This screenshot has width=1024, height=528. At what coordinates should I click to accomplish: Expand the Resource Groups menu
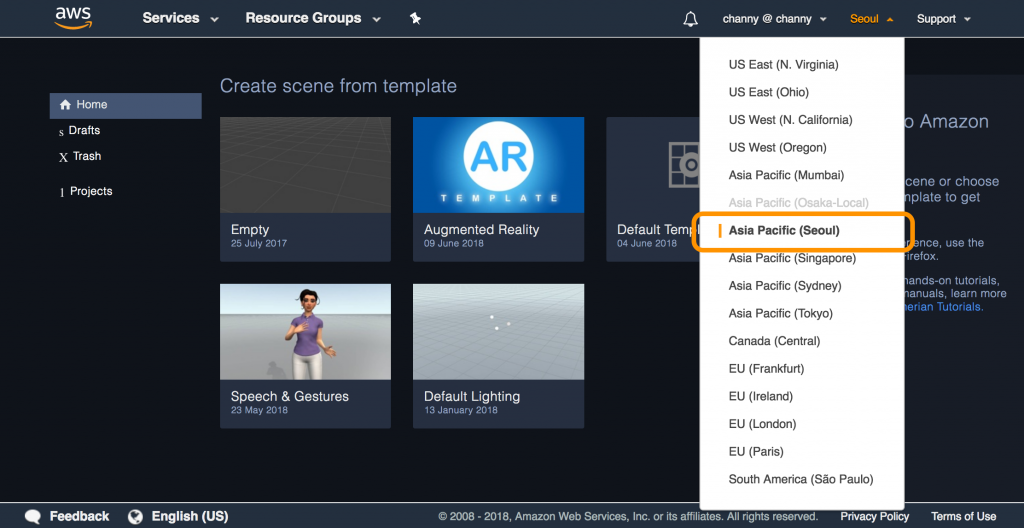[x=313, y=18]
